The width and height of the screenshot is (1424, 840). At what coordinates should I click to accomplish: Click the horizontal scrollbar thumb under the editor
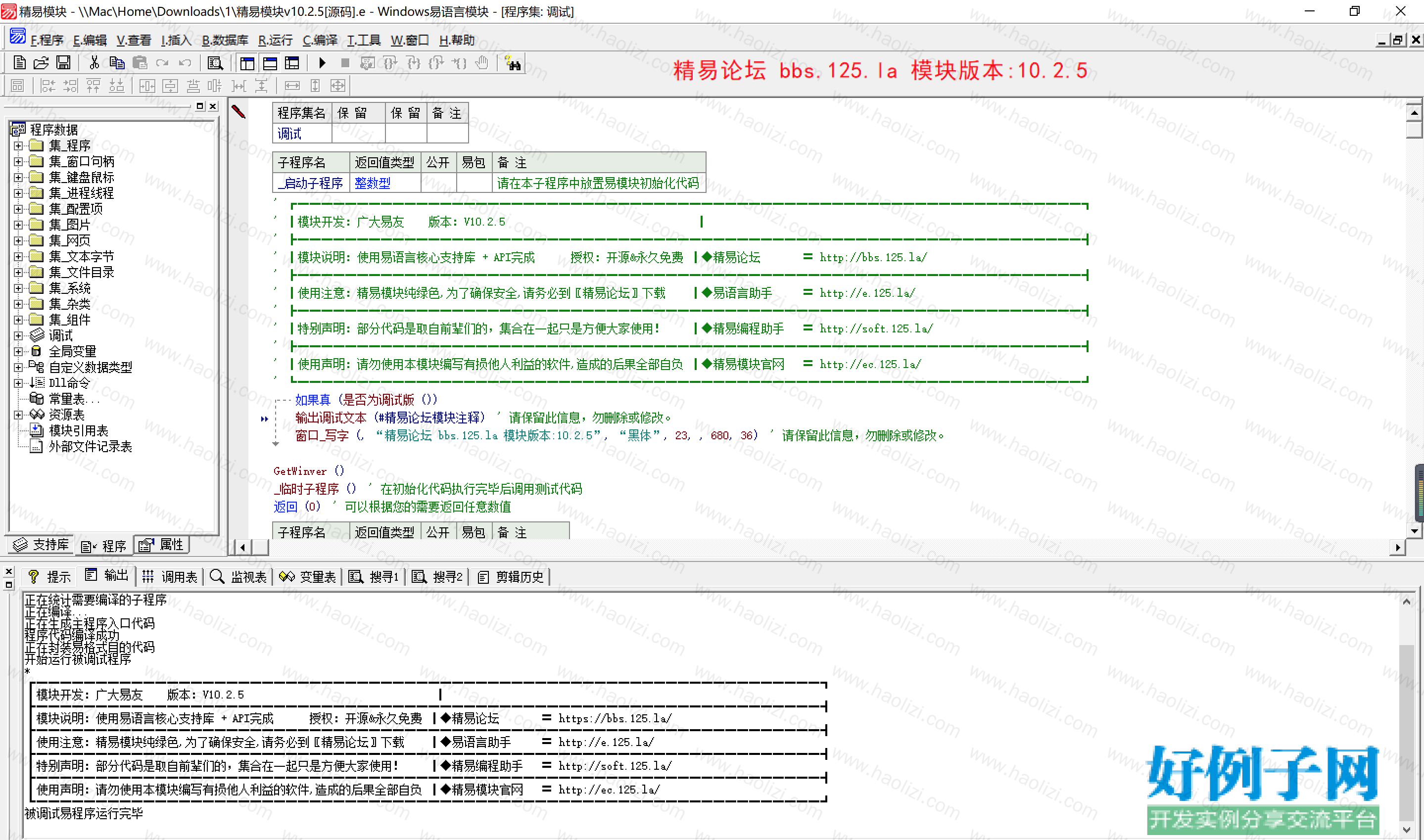coord(260,547)
